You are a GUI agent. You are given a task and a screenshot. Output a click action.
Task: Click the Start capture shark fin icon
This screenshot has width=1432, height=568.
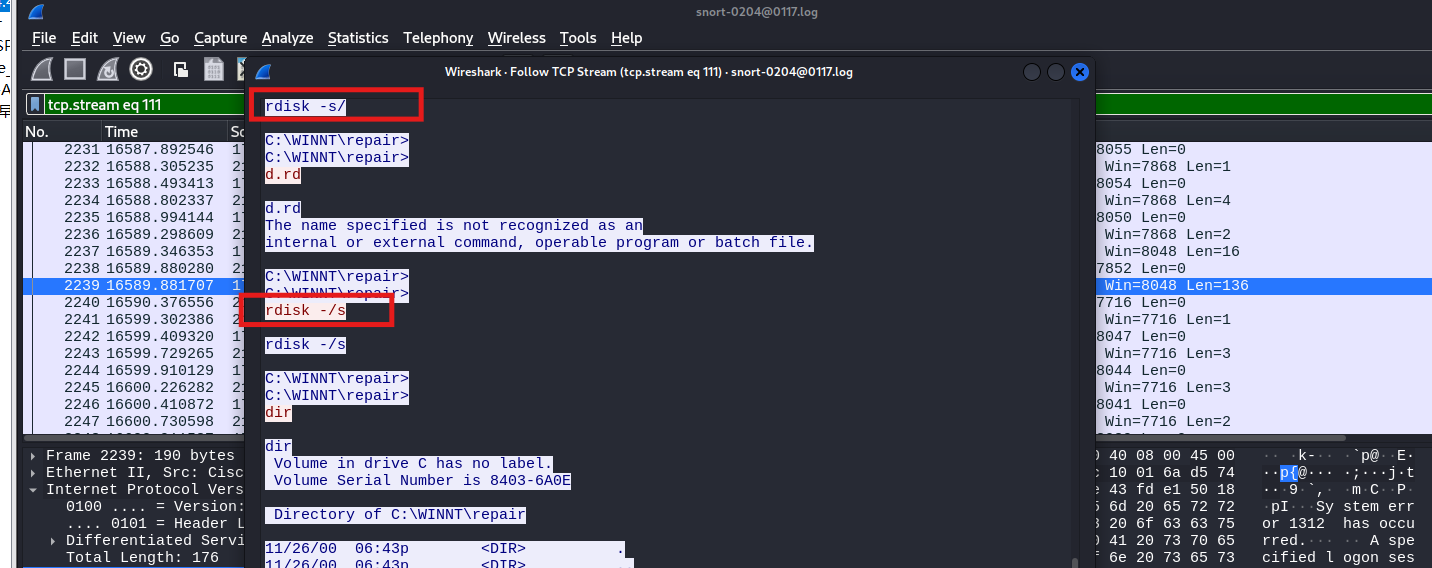point(42,69)
